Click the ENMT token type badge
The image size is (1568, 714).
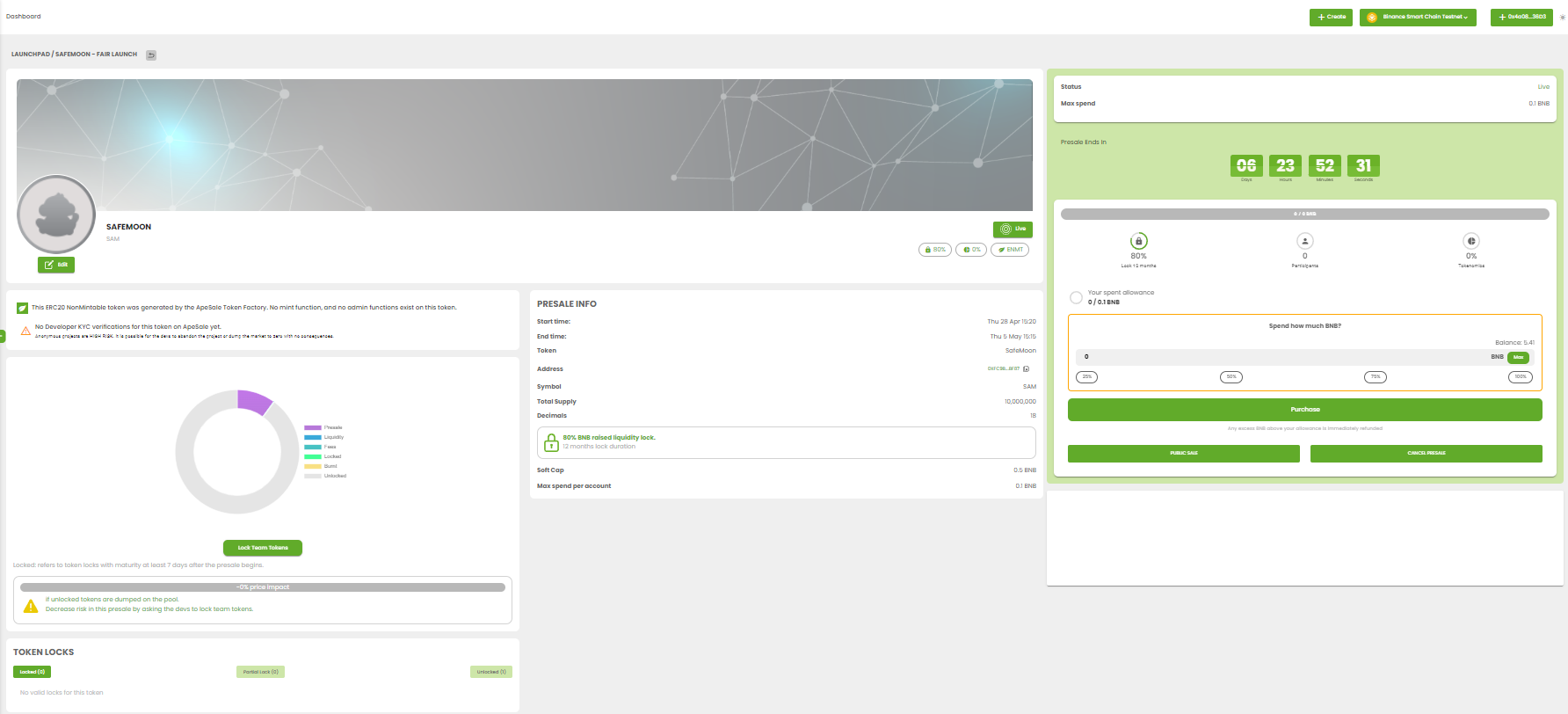coord(1010,250)
